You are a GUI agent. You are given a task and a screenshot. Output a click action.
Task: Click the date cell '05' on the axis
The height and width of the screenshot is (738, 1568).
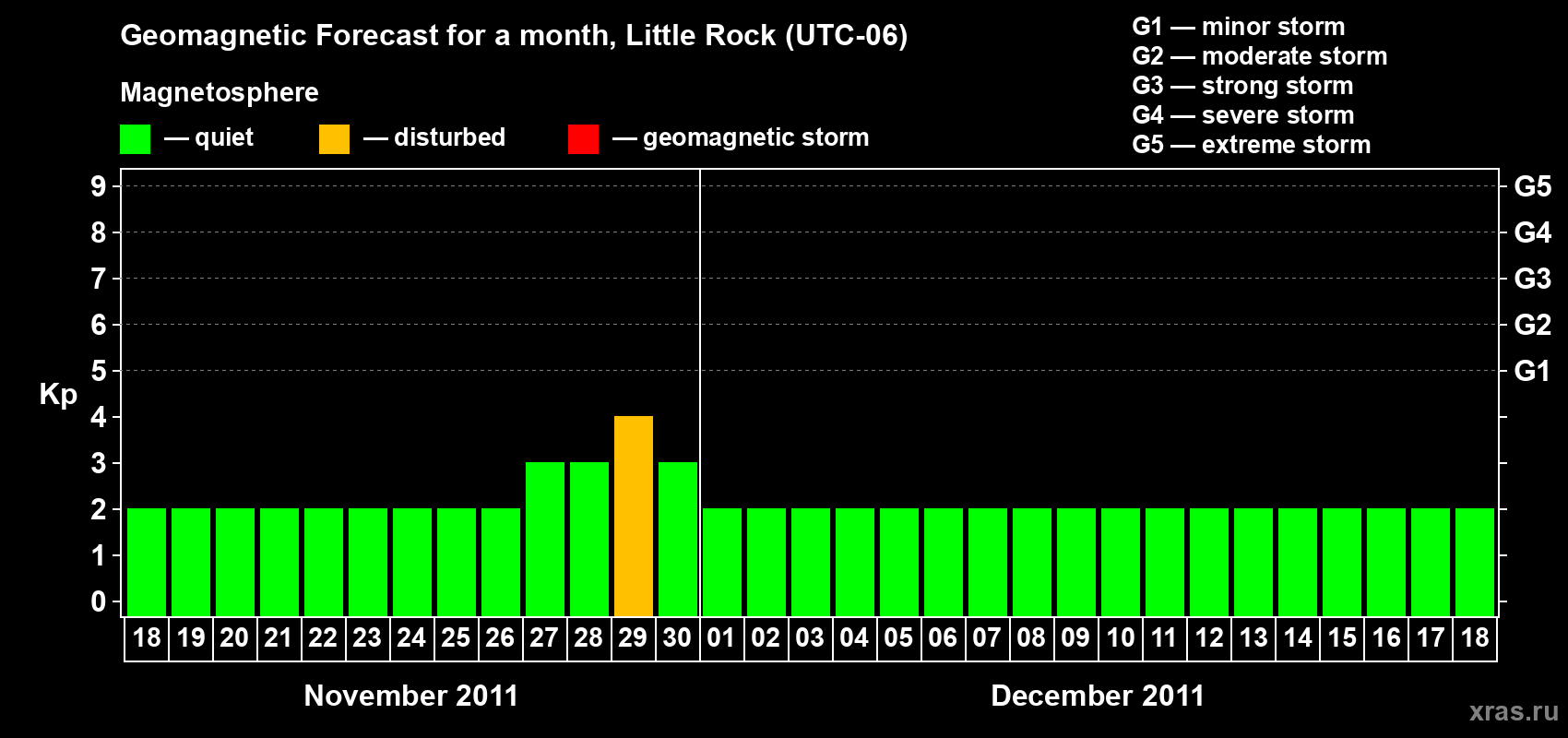[899, 638]
